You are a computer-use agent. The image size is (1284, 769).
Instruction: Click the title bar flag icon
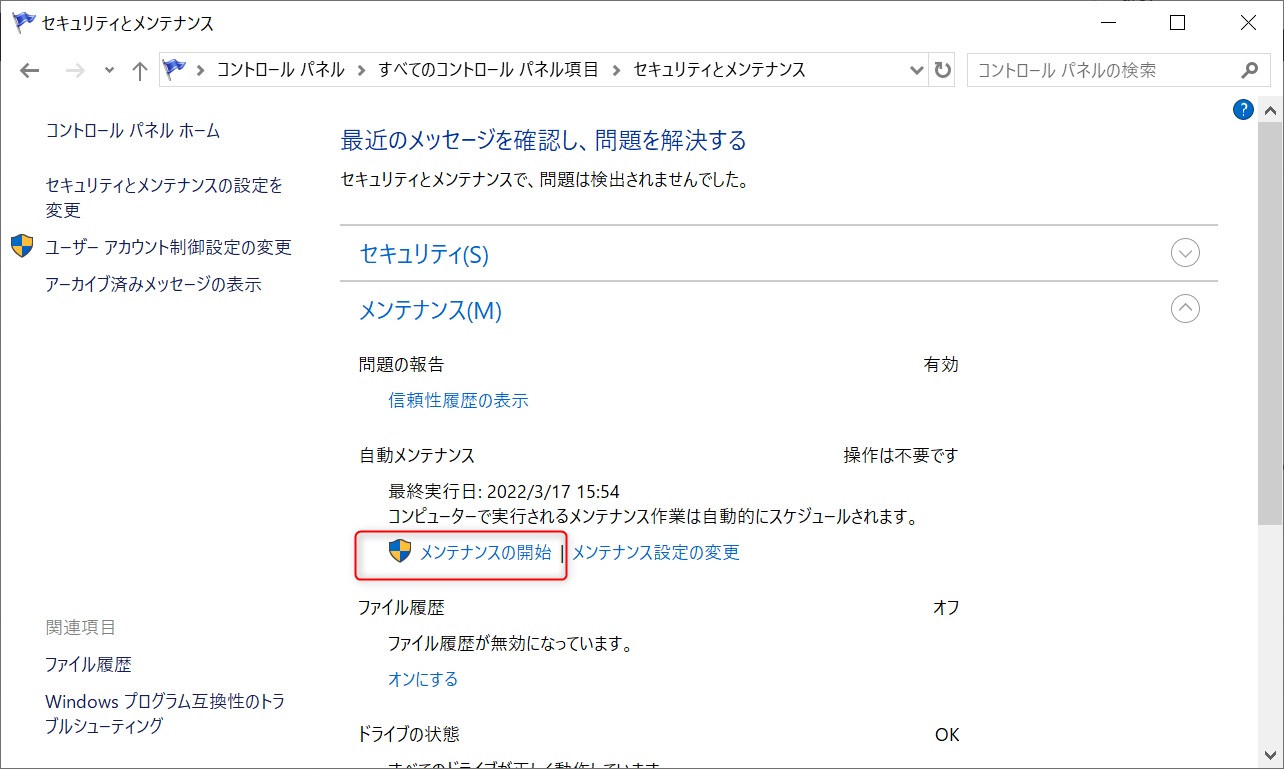pos(22,22)
